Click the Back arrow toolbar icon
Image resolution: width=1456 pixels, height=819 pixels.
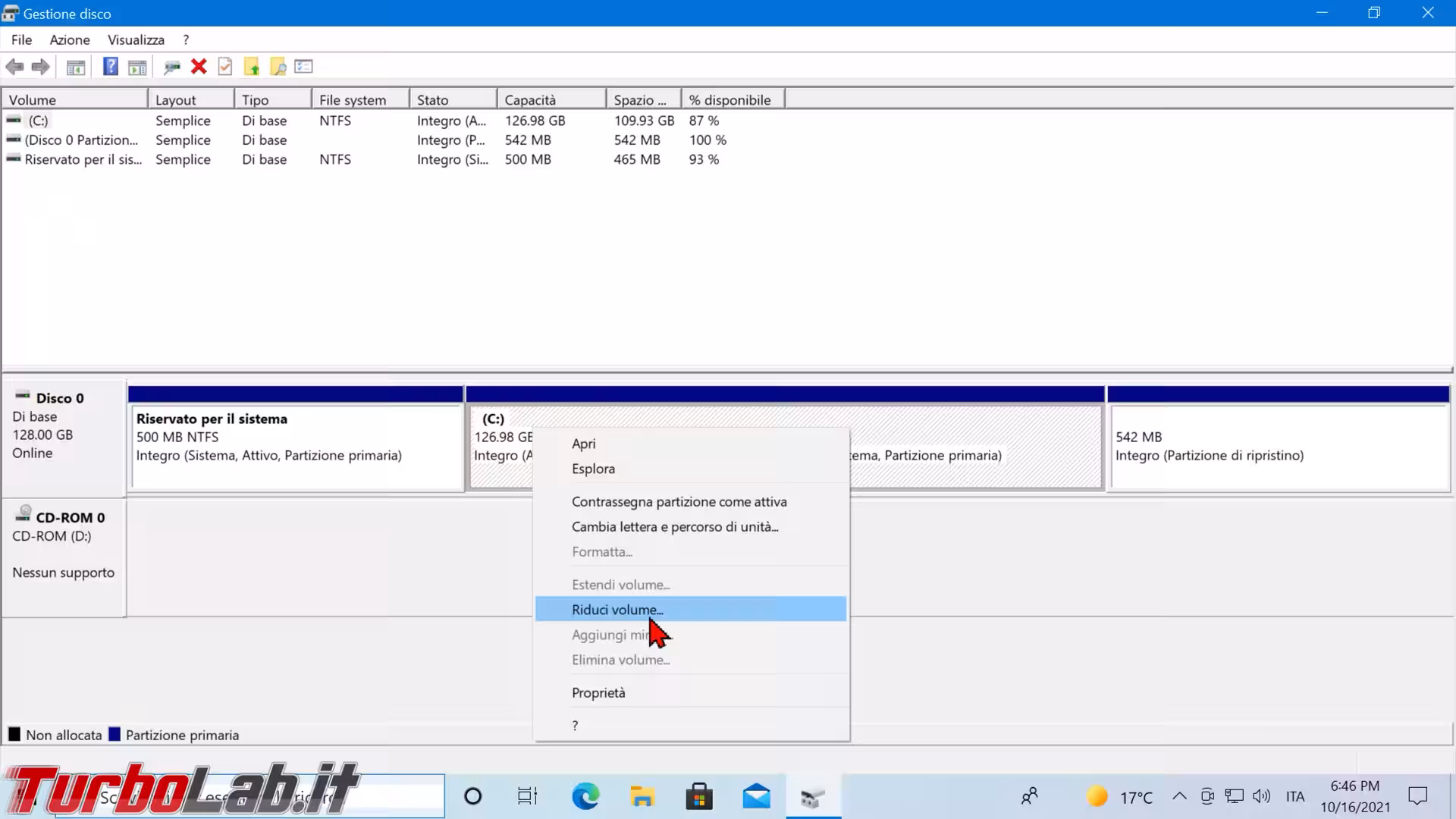pos(14,67)
